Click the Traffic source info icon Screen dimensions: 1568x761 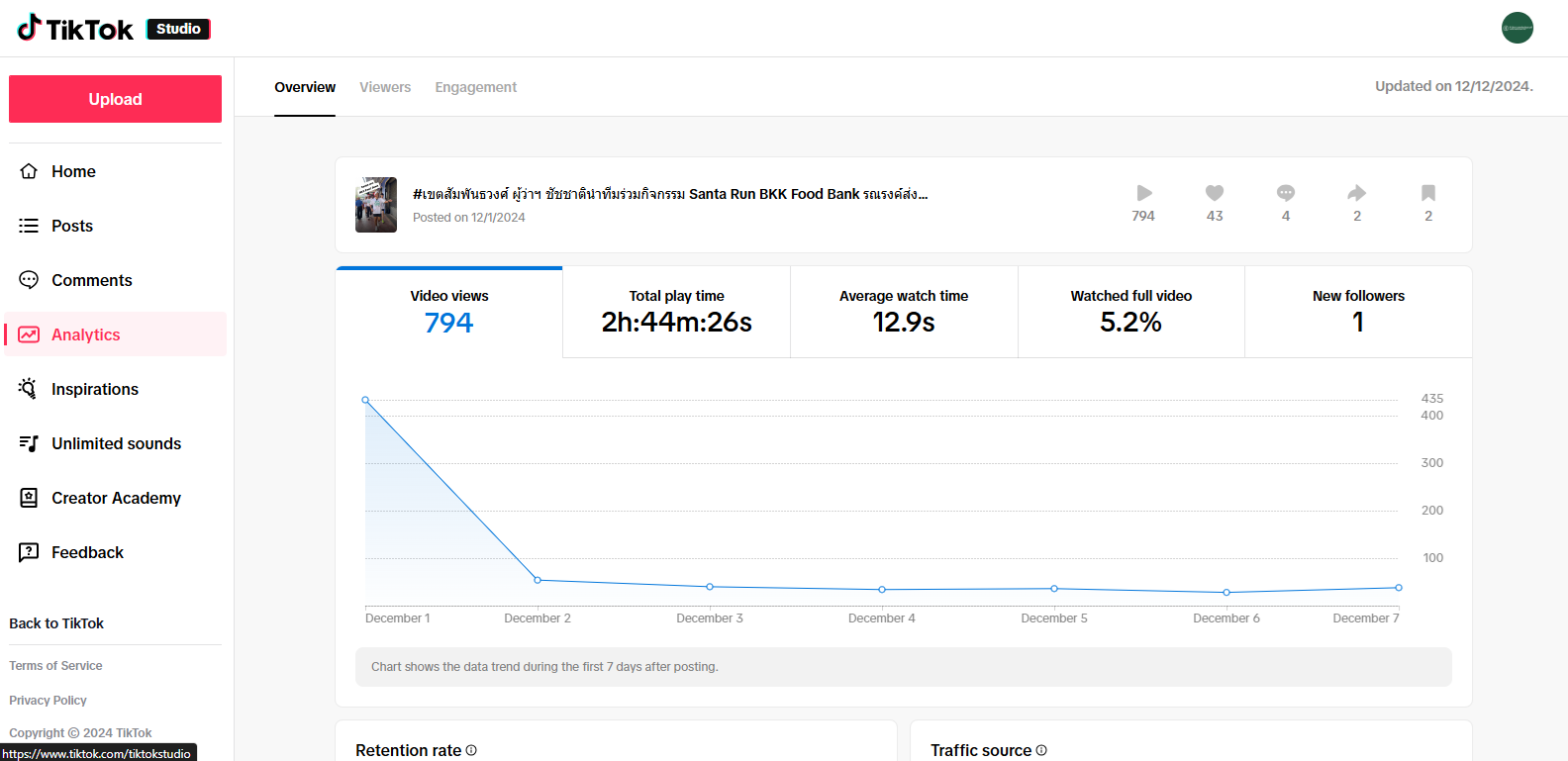[1041, 750]
